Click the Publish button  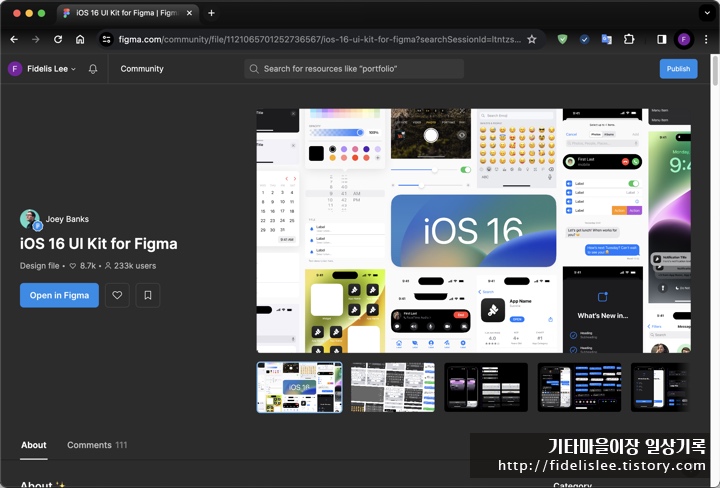click(x=678, y=69)
